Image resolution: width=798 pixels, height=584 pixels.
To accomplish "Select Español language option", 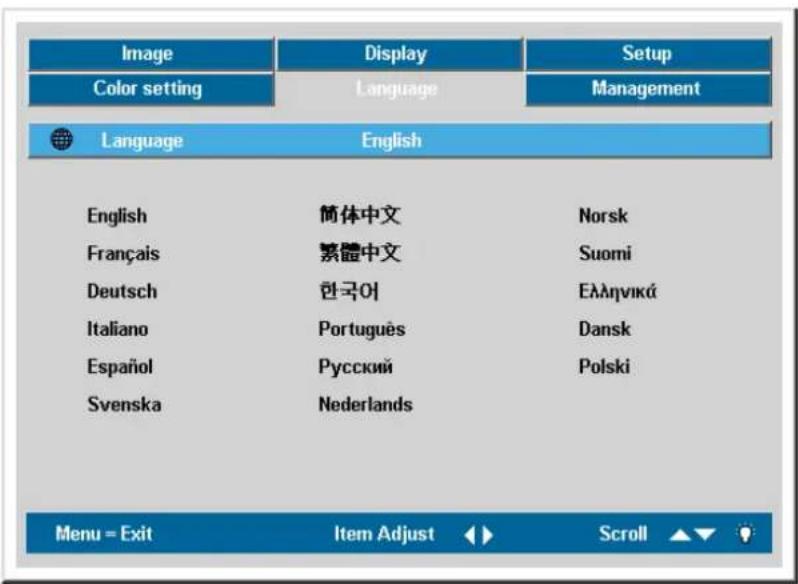I will point(120,367).
